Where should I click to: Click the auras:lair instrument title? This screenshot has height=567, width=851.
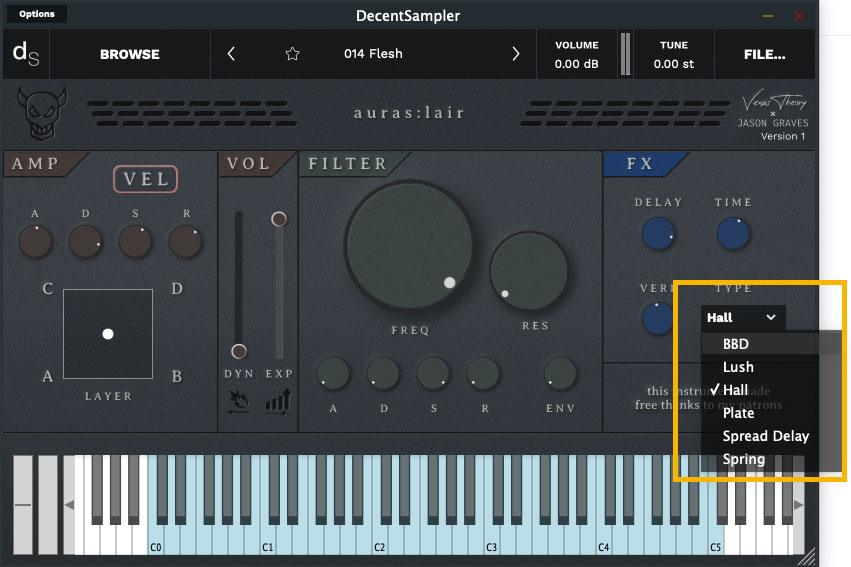[409, 113]
